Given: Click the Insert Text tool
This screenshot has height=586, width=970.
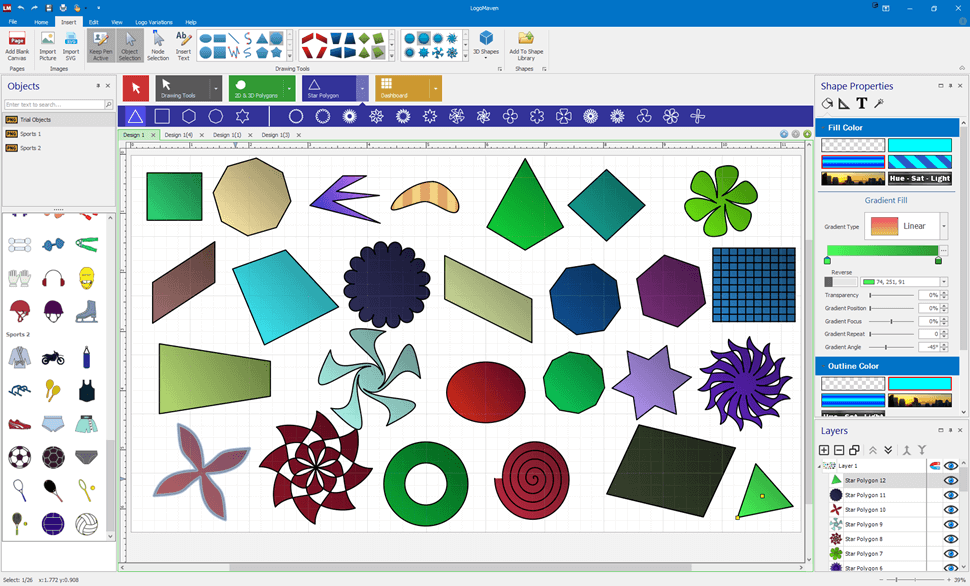Looking at the screenshot, I should [183, 44].
